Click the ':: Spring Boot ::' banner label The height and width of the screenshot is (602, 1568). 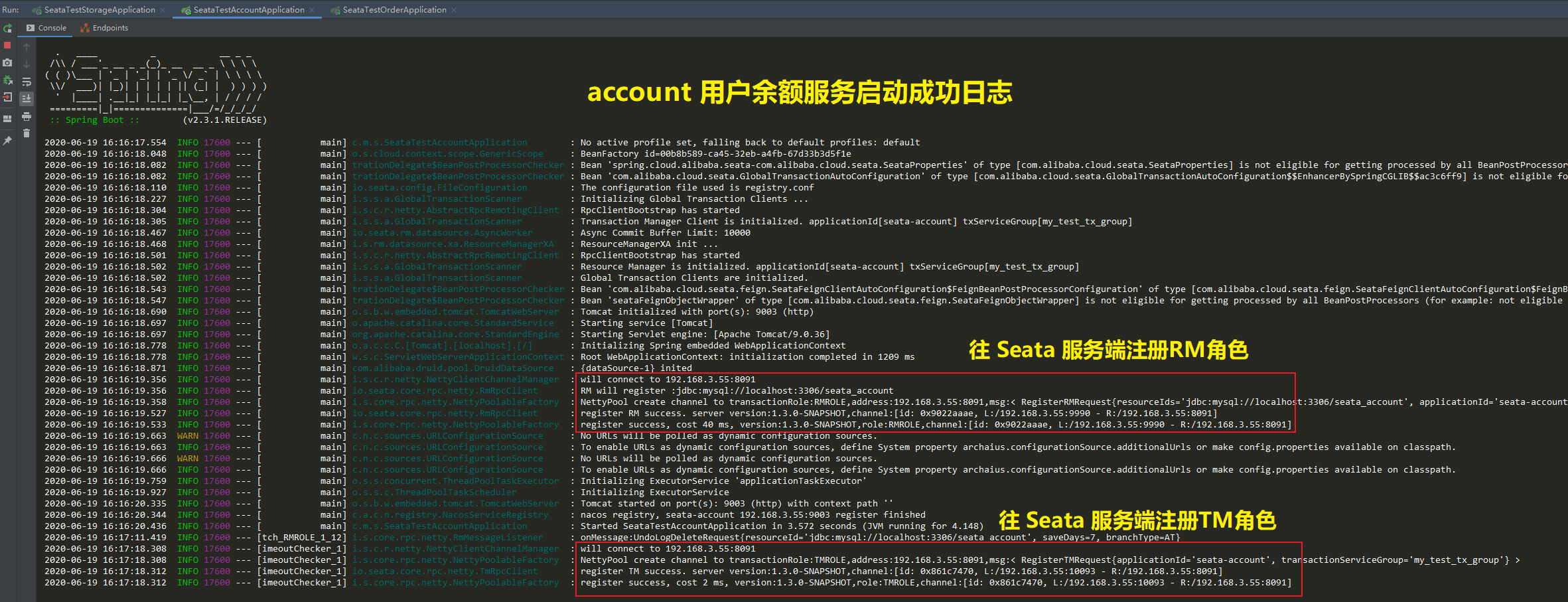click(95, 120)
